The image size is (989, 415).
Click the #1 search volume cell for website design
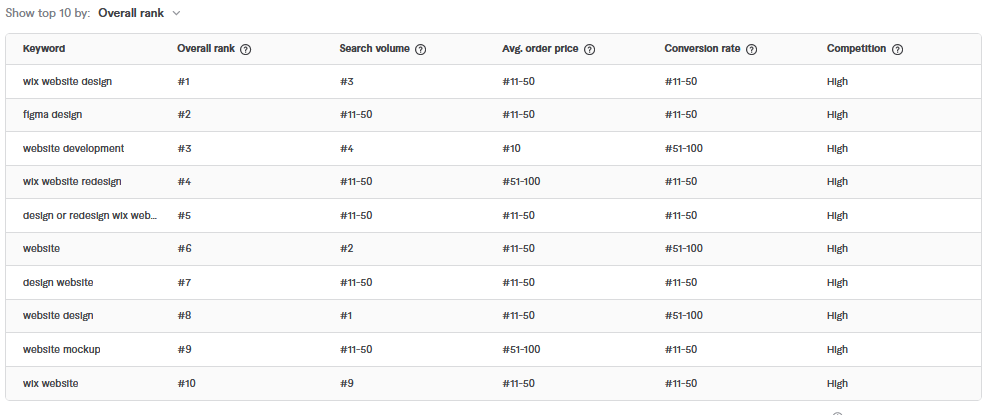(346, 315)
